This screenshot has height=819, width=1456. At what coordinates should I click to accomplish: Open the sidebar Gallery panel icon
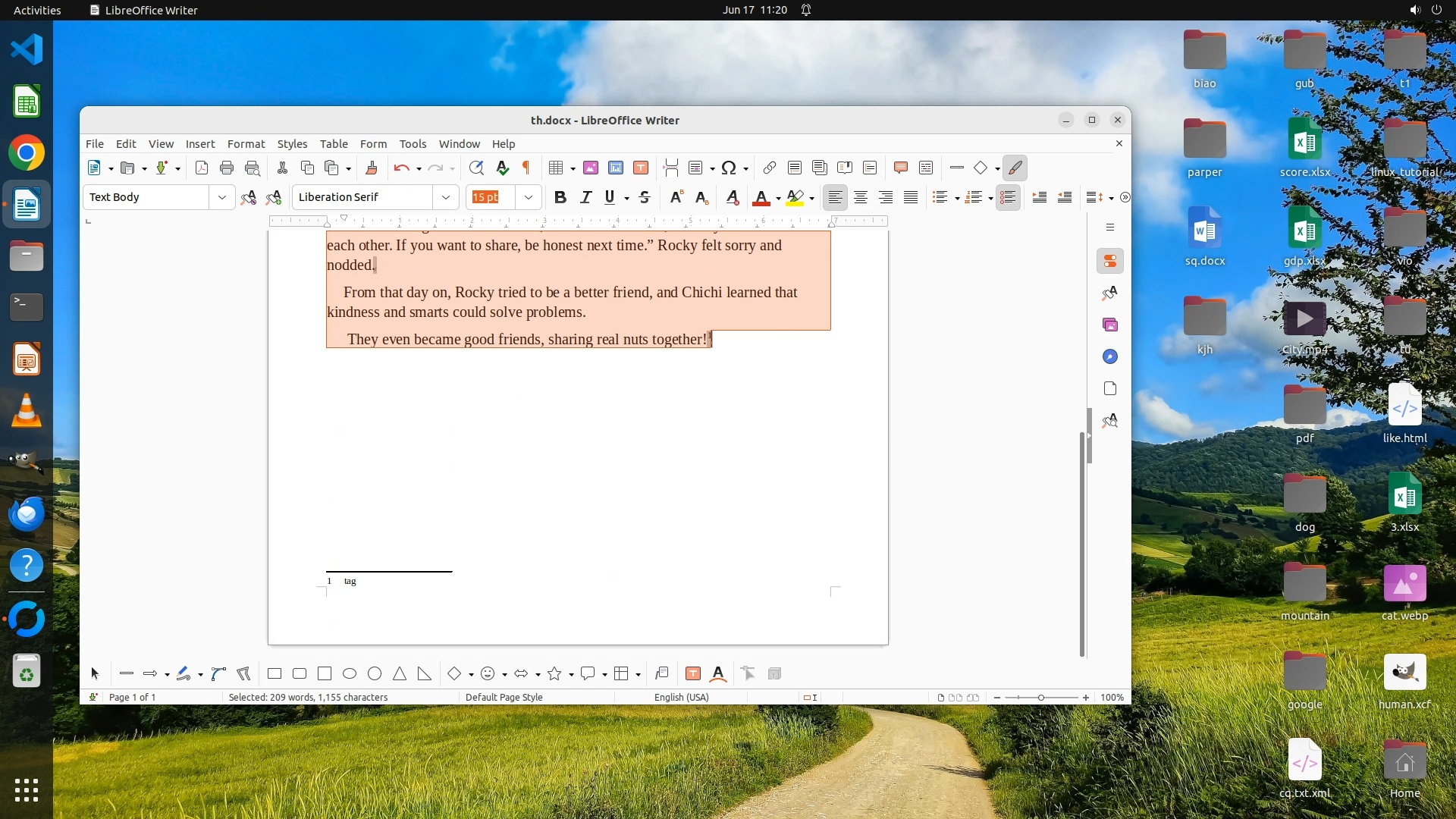click(x=1110, y=325)
